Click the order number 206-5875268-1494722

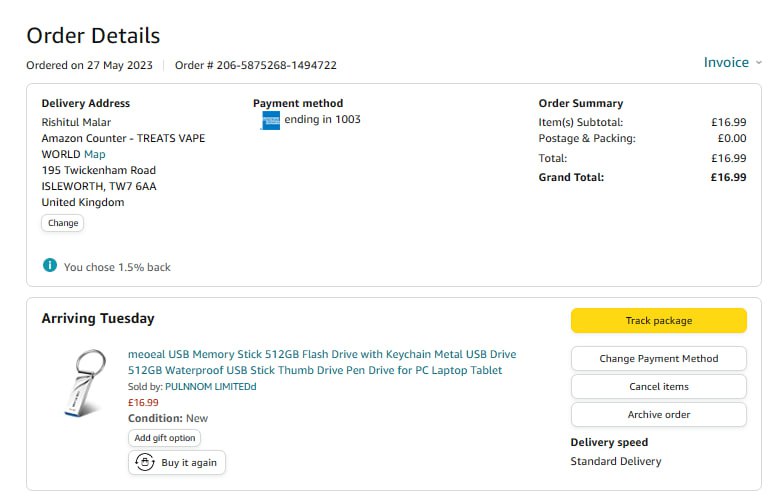pyautogui.click(x=276, y=66)
